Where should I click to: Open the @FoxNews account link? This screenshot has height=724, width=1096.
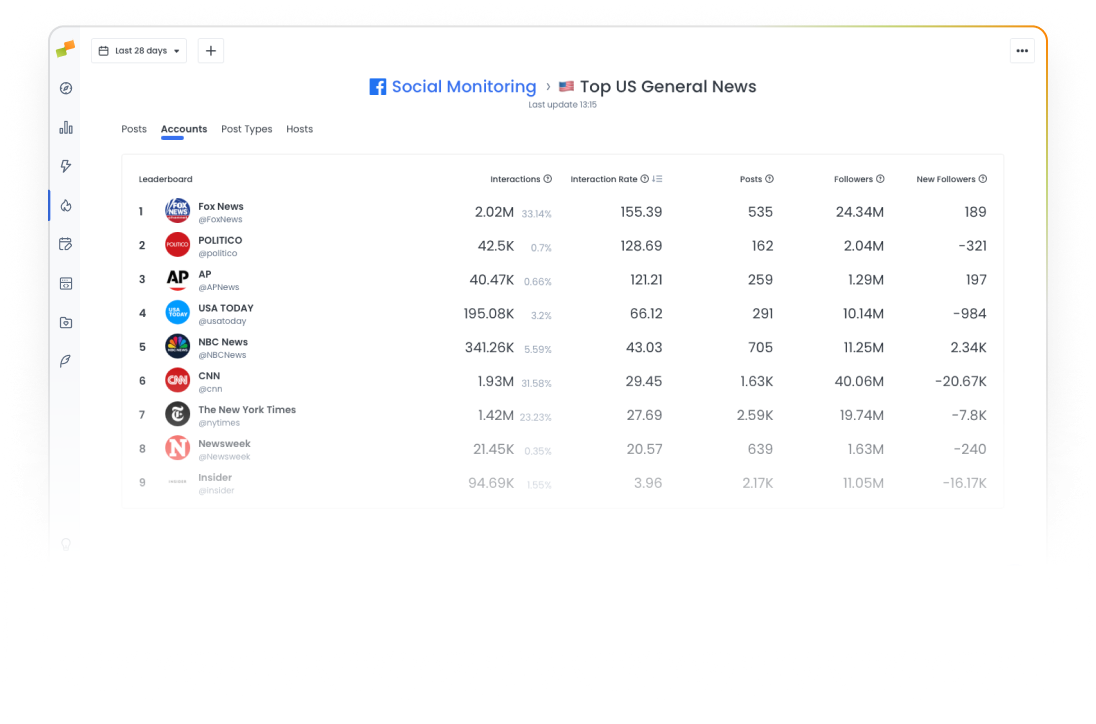(221, 219)
